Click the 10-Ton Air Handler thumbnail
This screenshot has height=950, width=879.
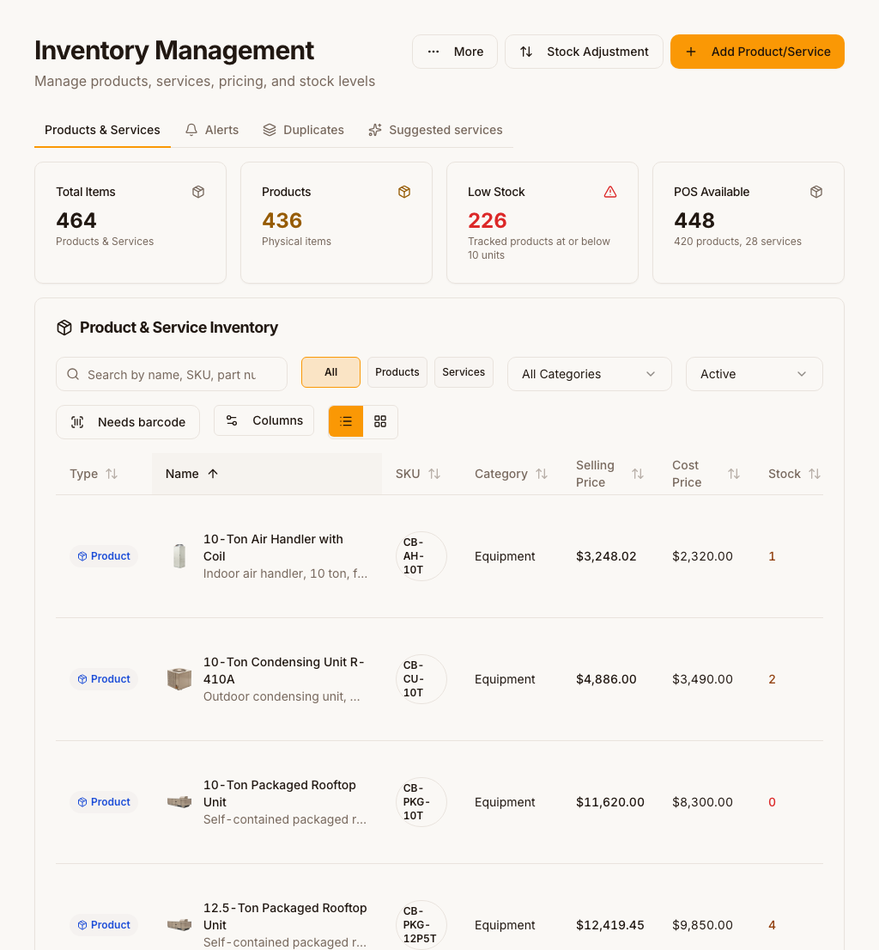coord(179,556)
